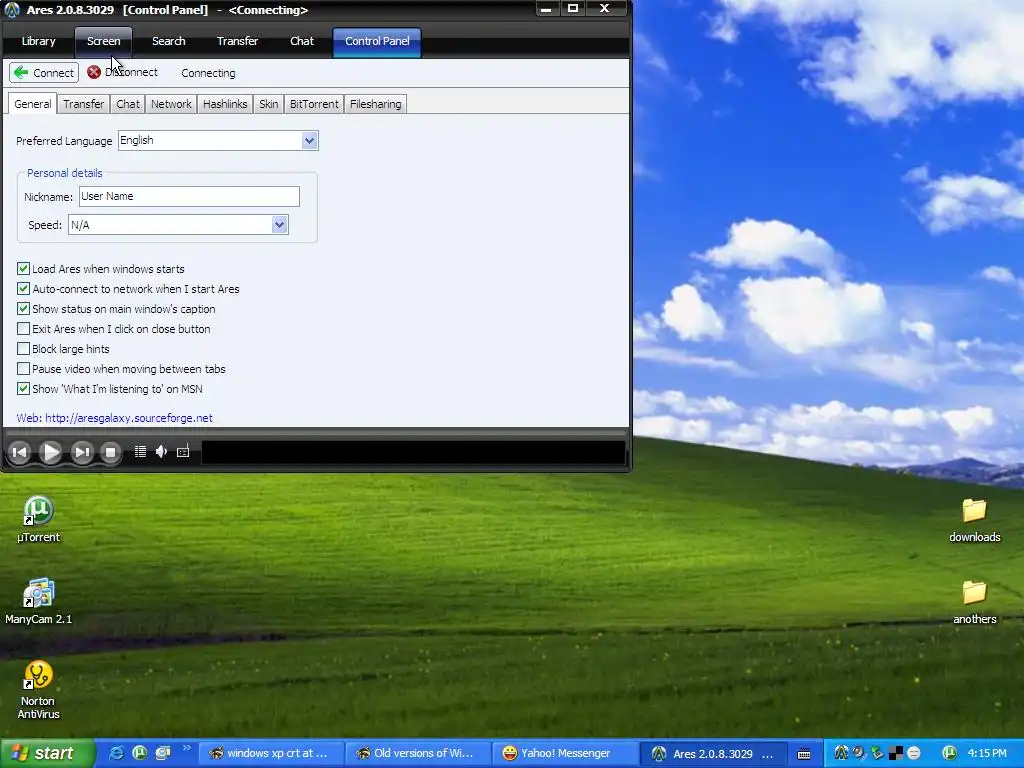Open the Library tab
1024x768 pixels.
coord(38,41)
